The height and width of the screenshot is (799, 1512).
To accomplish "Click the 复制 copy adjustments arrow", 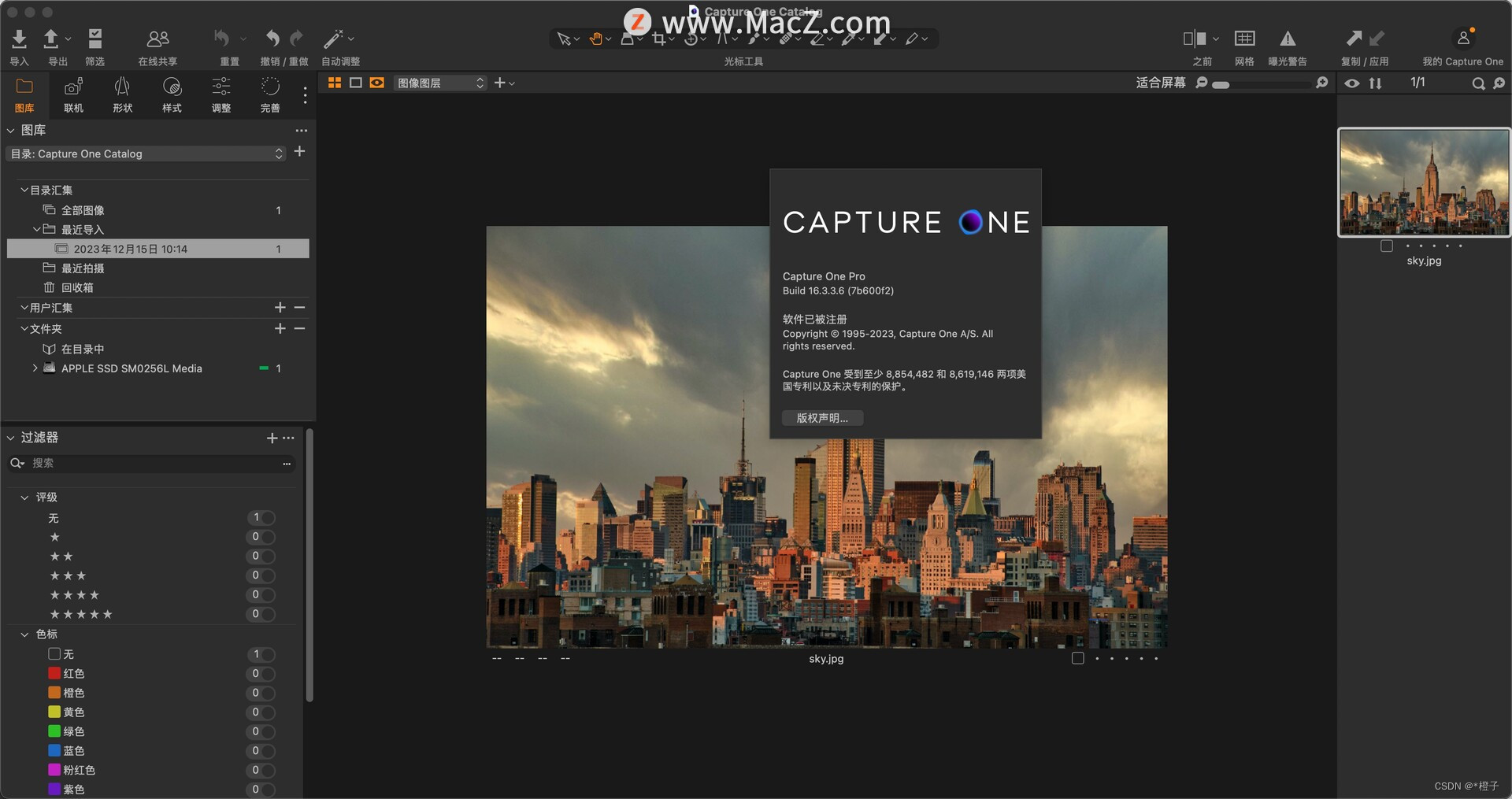I will coord(1354,39).
